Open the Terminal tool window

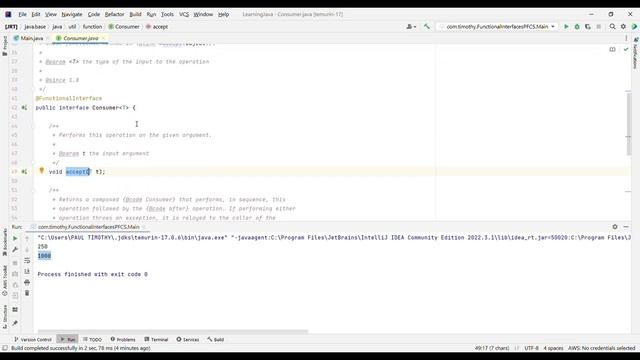[156, 340]
